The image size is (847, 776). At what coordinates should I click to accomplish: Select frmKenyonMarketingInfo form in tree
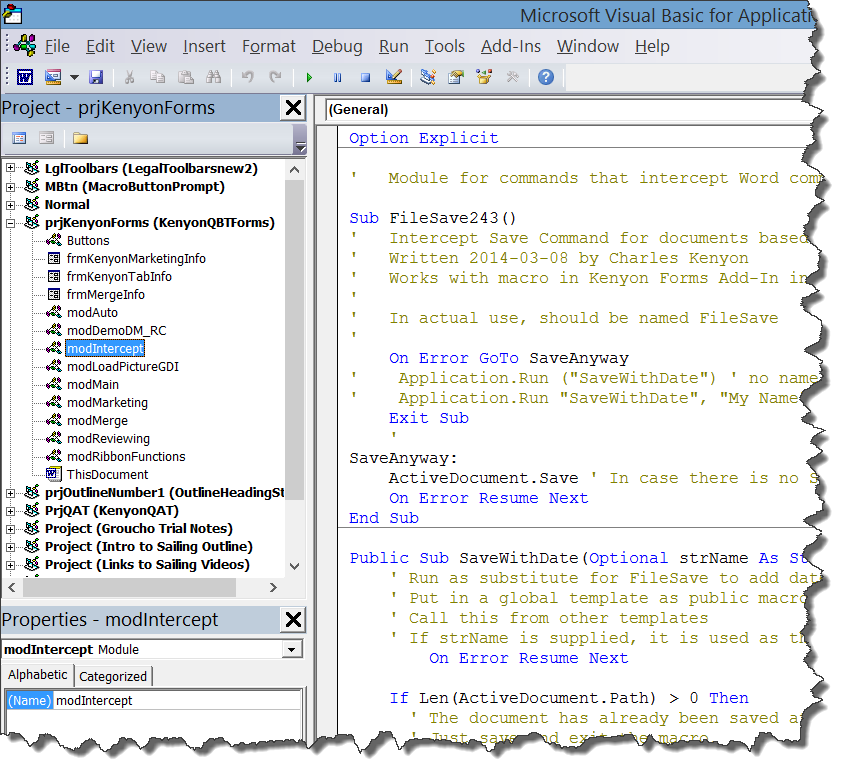(136, 259)
